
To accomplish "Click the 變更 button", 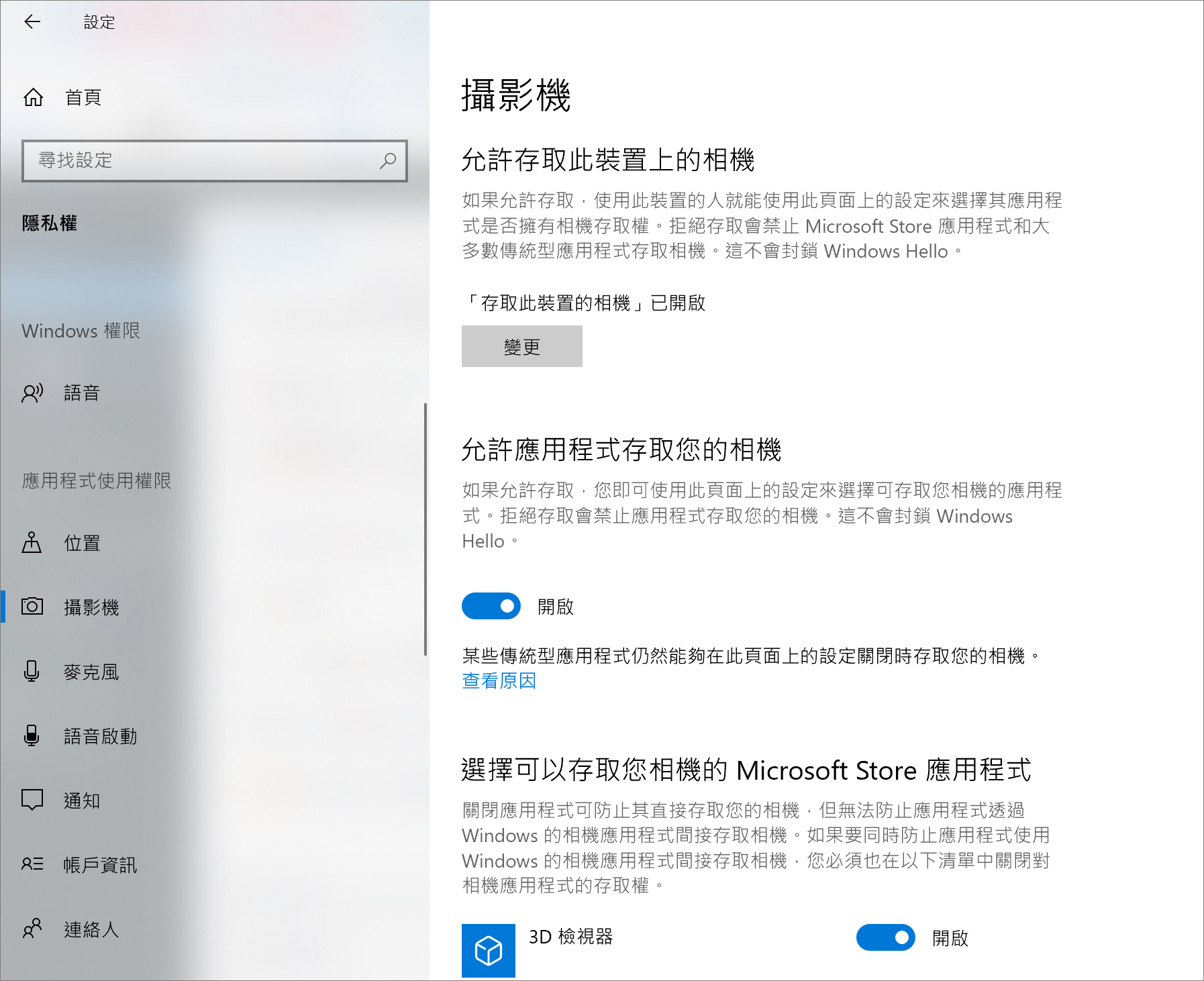I will 521,347.
